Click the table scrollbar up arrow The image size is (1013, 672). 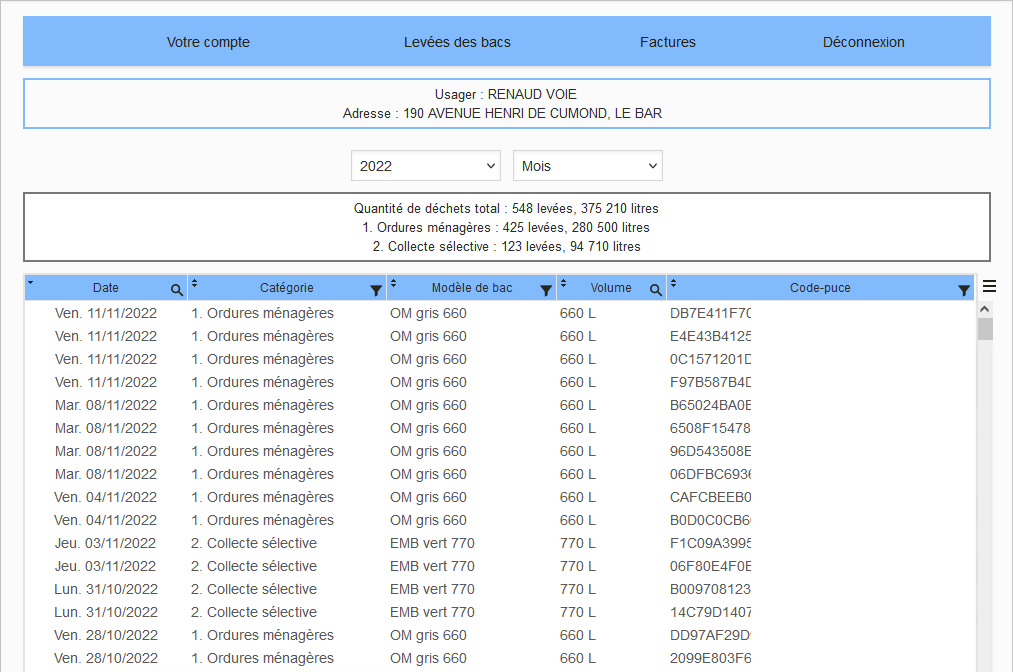point(985,309)
